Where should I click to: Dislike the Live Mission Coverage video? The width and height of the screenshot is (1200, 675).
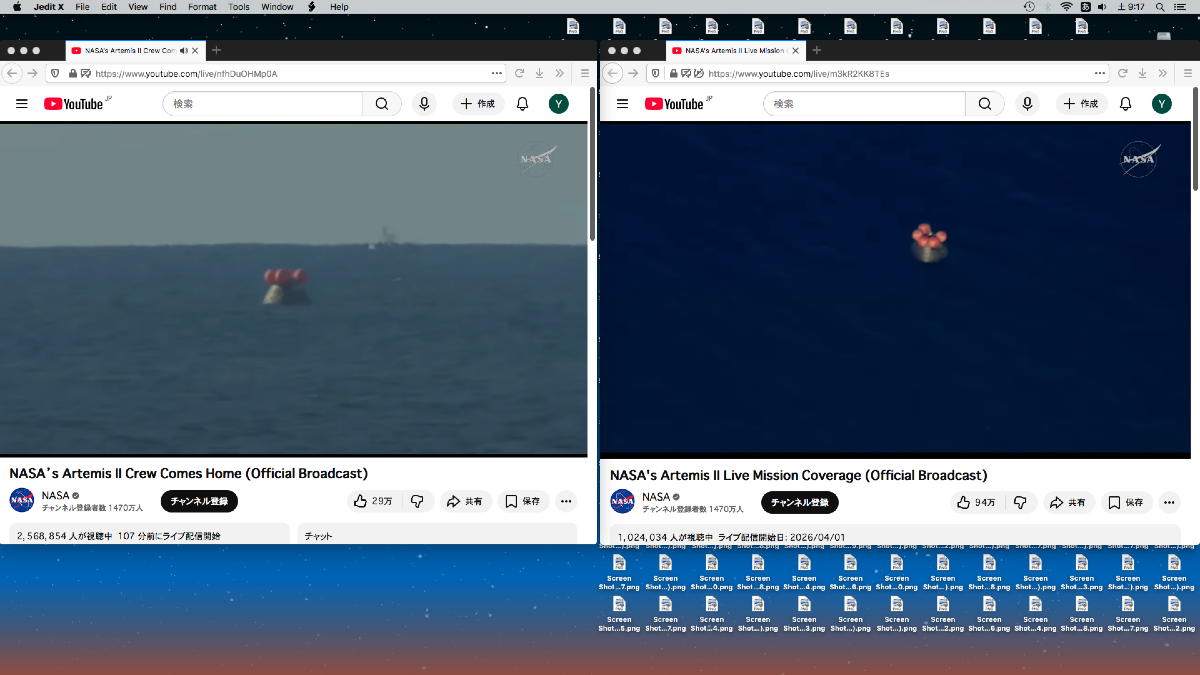coord(1020,502)
